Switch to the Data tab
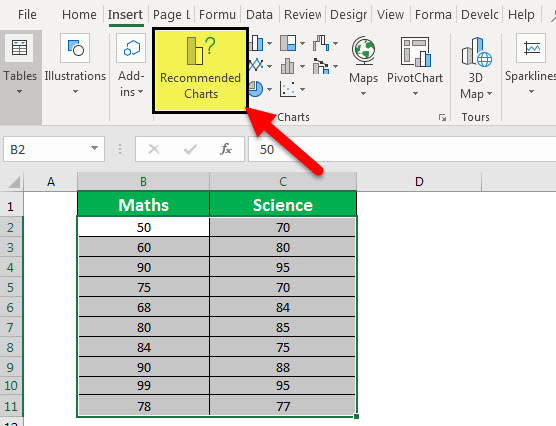556x426 pixels. 259,15
